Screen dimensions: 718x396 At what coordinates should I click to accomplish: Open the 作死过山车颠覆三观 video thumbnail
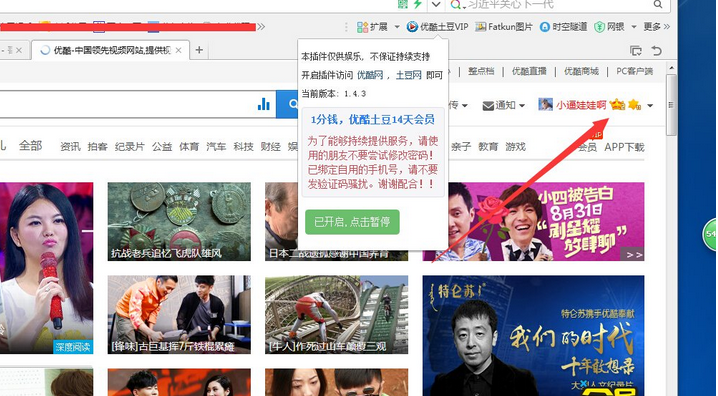337,315
